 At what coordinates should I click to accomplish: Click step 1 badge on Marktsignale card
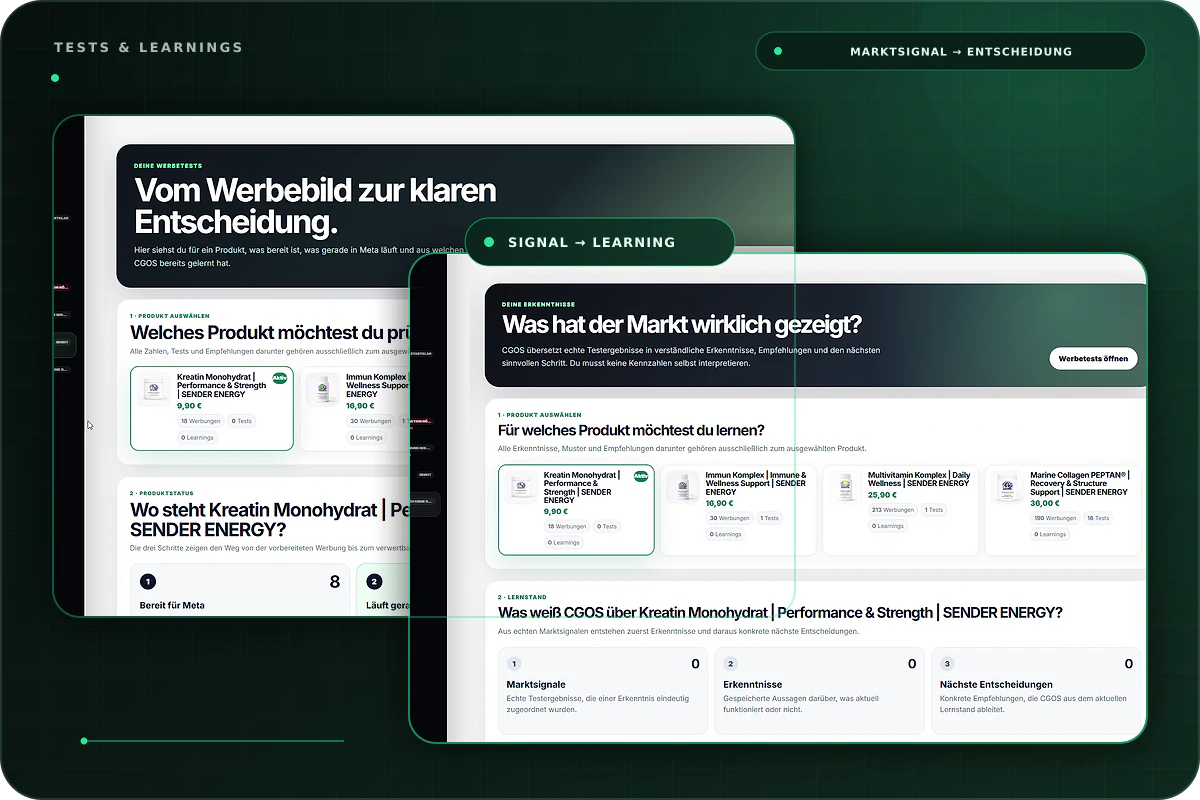(514, 664)
